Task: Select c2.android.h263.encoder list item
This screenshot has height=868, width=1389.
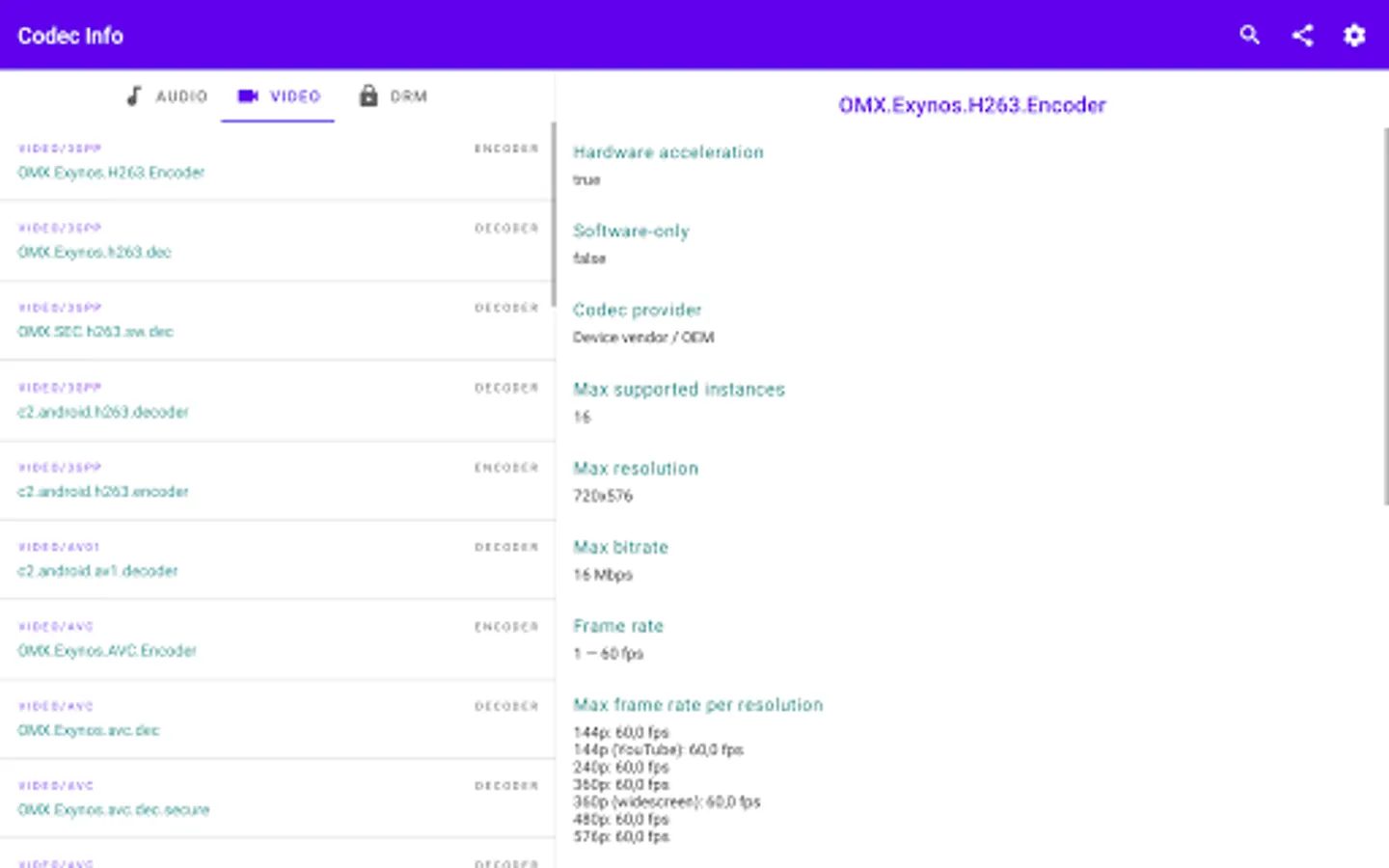Action: (277, 481)
